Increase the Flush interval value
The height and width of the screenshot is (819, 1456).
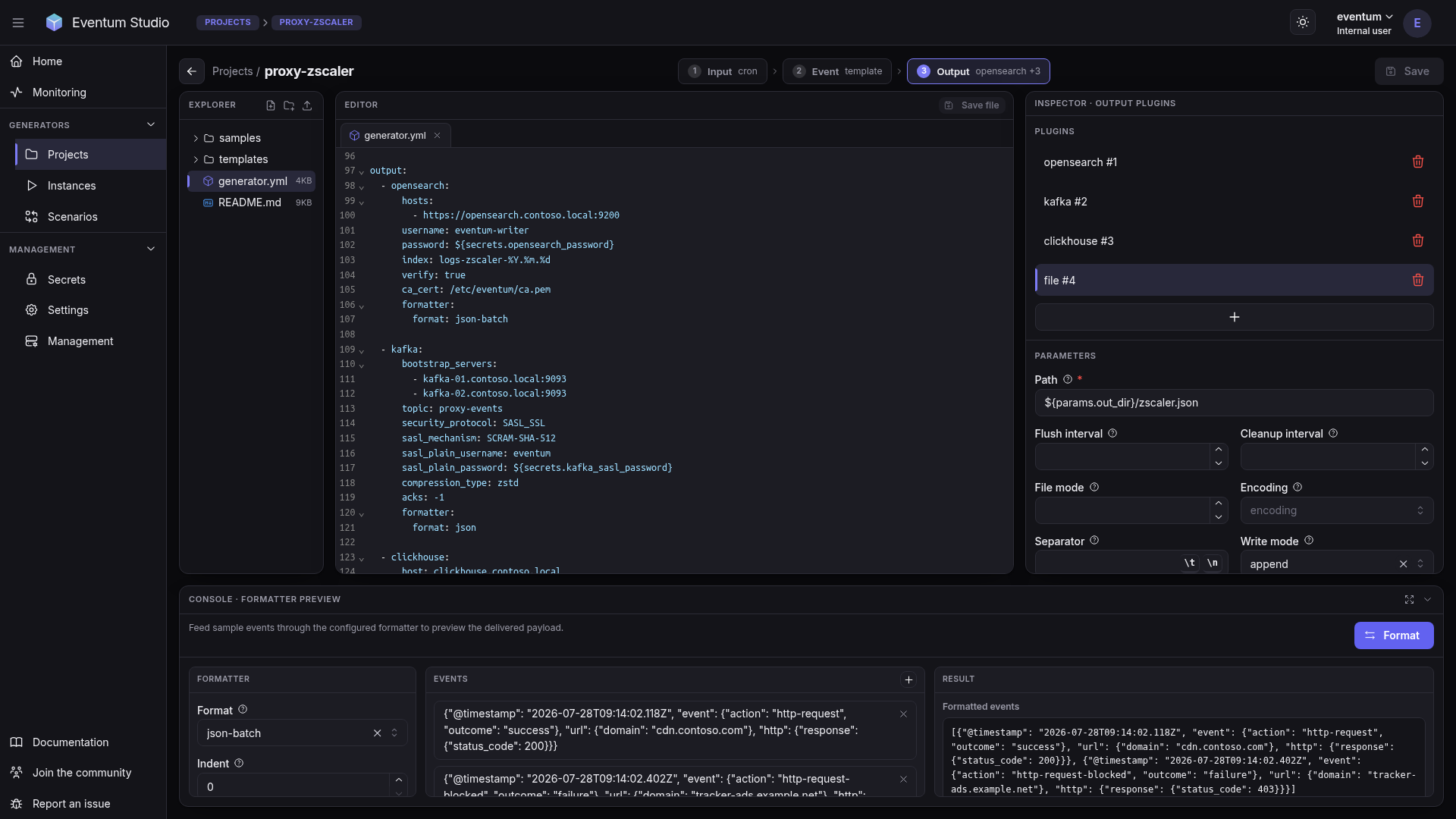1219,450
